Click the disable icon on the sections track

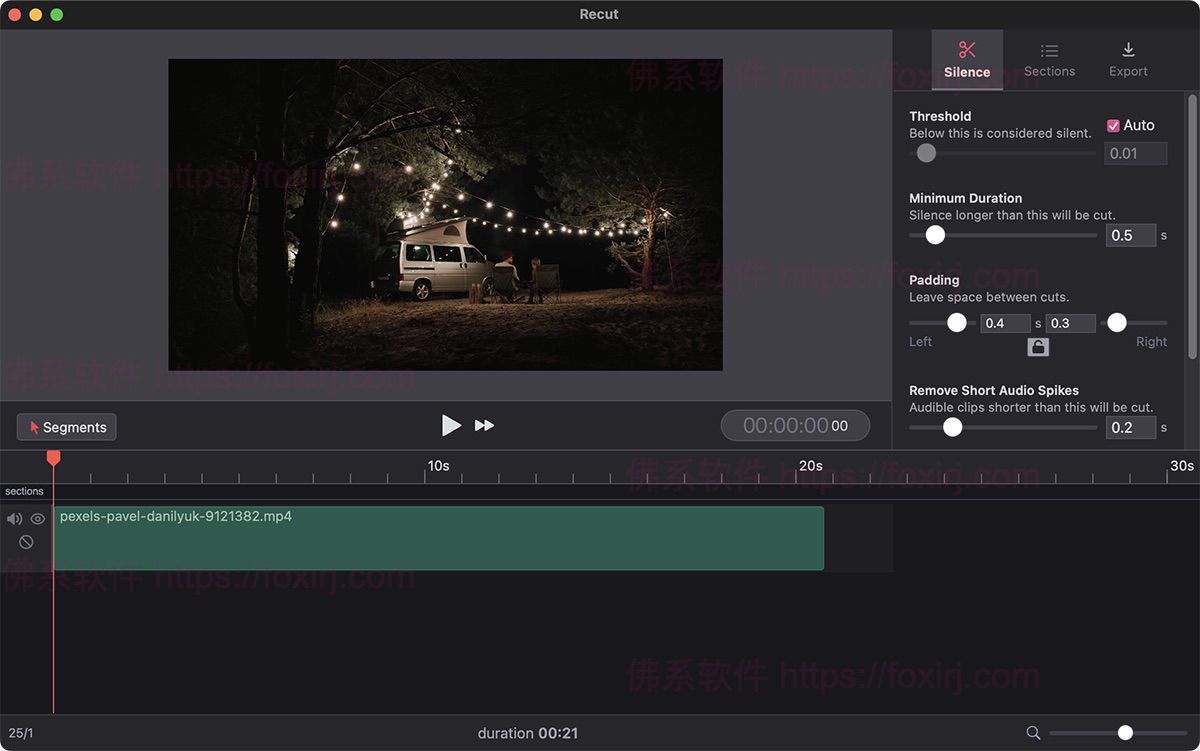(26, 541)
